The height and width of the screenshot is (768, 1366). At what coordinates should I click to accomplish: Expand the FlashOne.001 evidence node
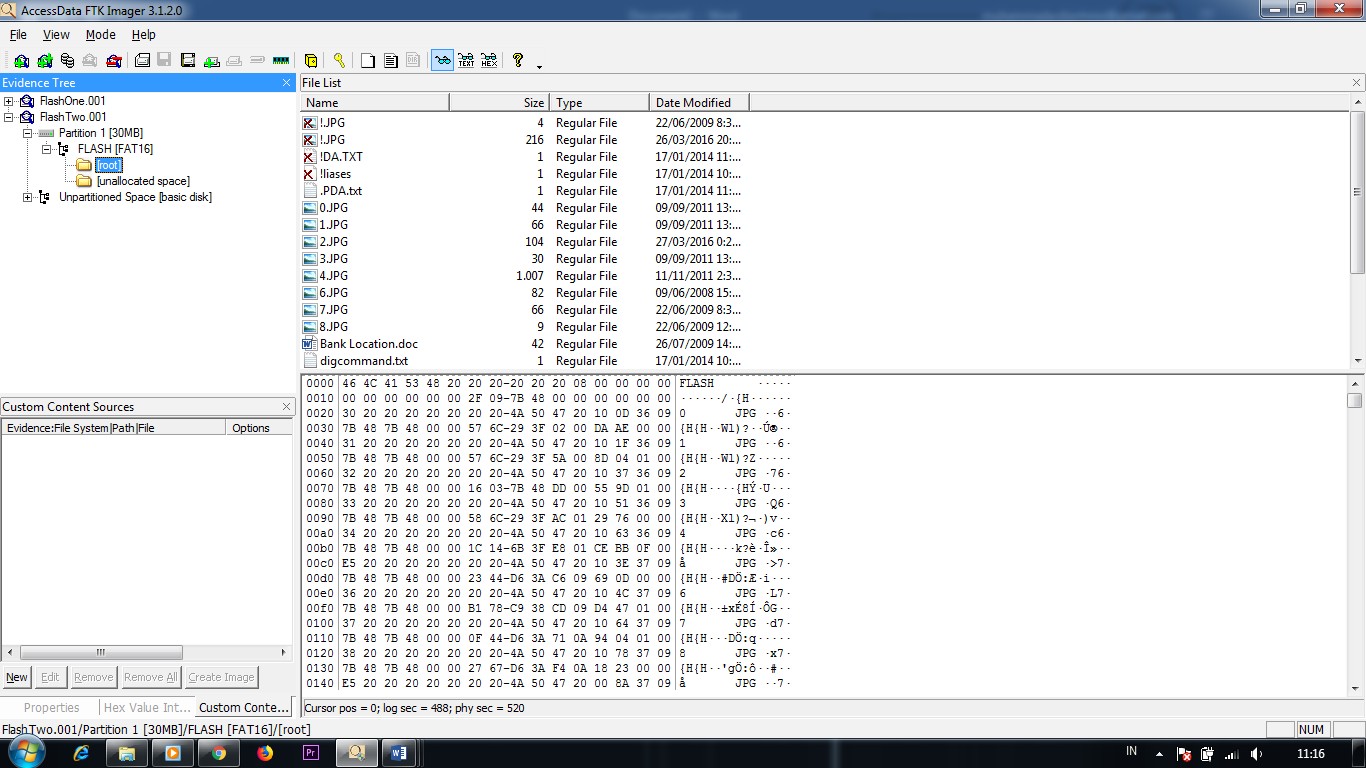(9, 101)
